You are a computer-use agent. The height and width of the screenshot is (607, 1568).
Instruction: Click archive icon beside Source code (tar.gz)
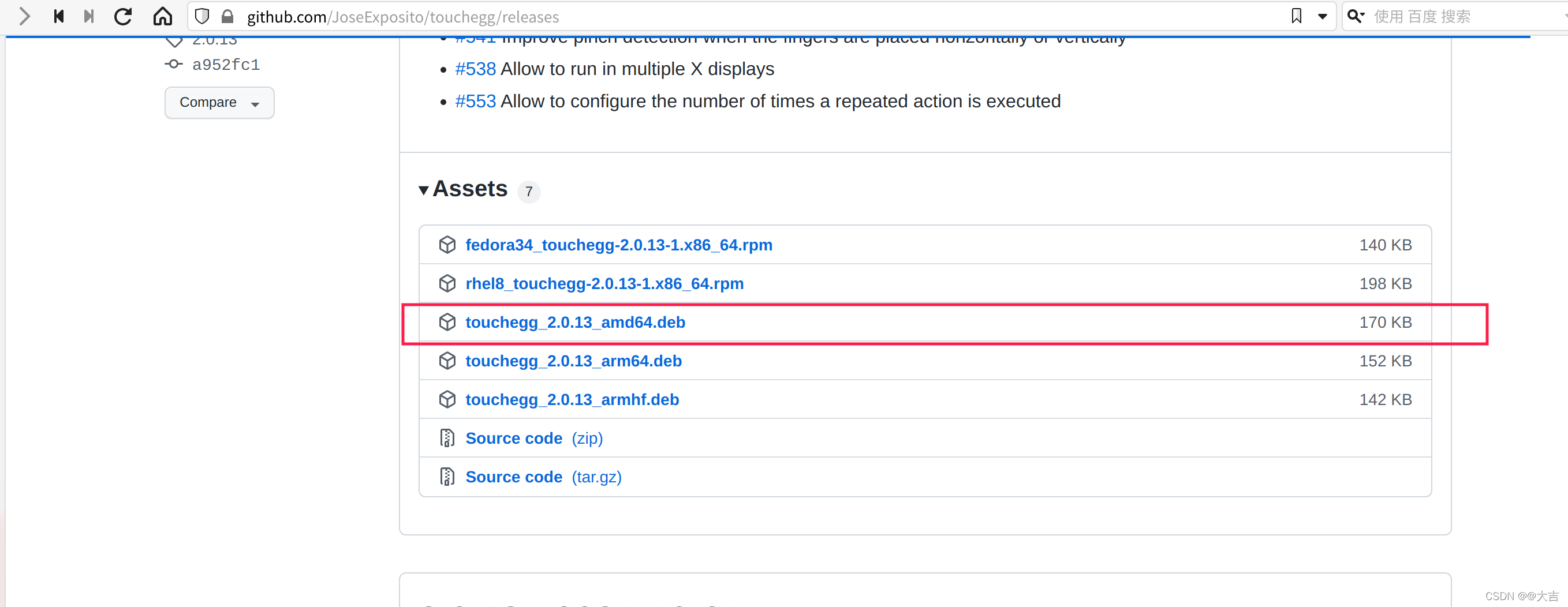[447, 477]
